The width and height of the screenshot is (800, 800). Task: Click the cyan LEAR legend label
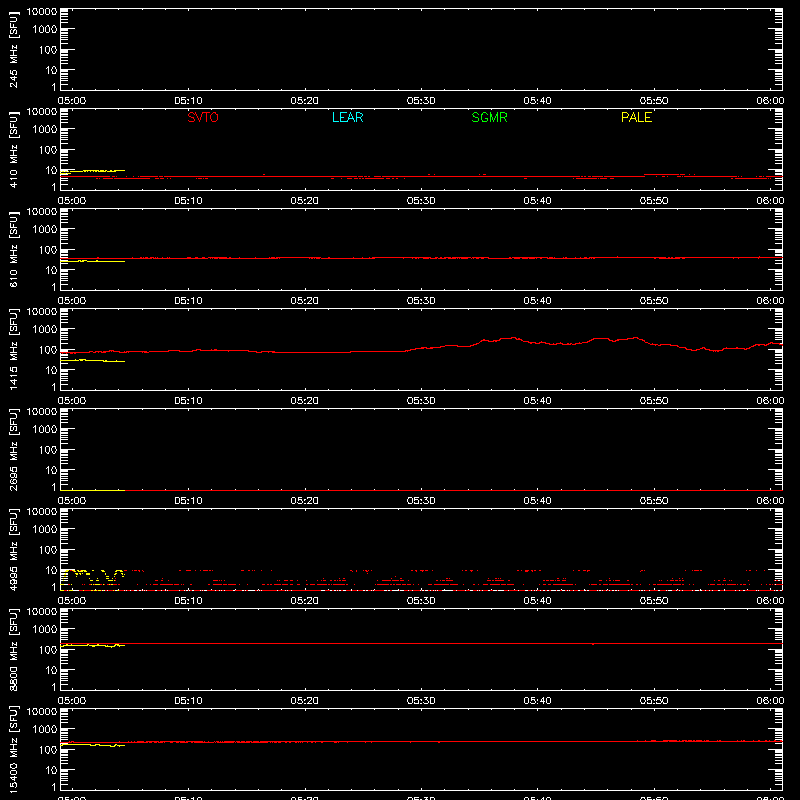click(347, 117)
